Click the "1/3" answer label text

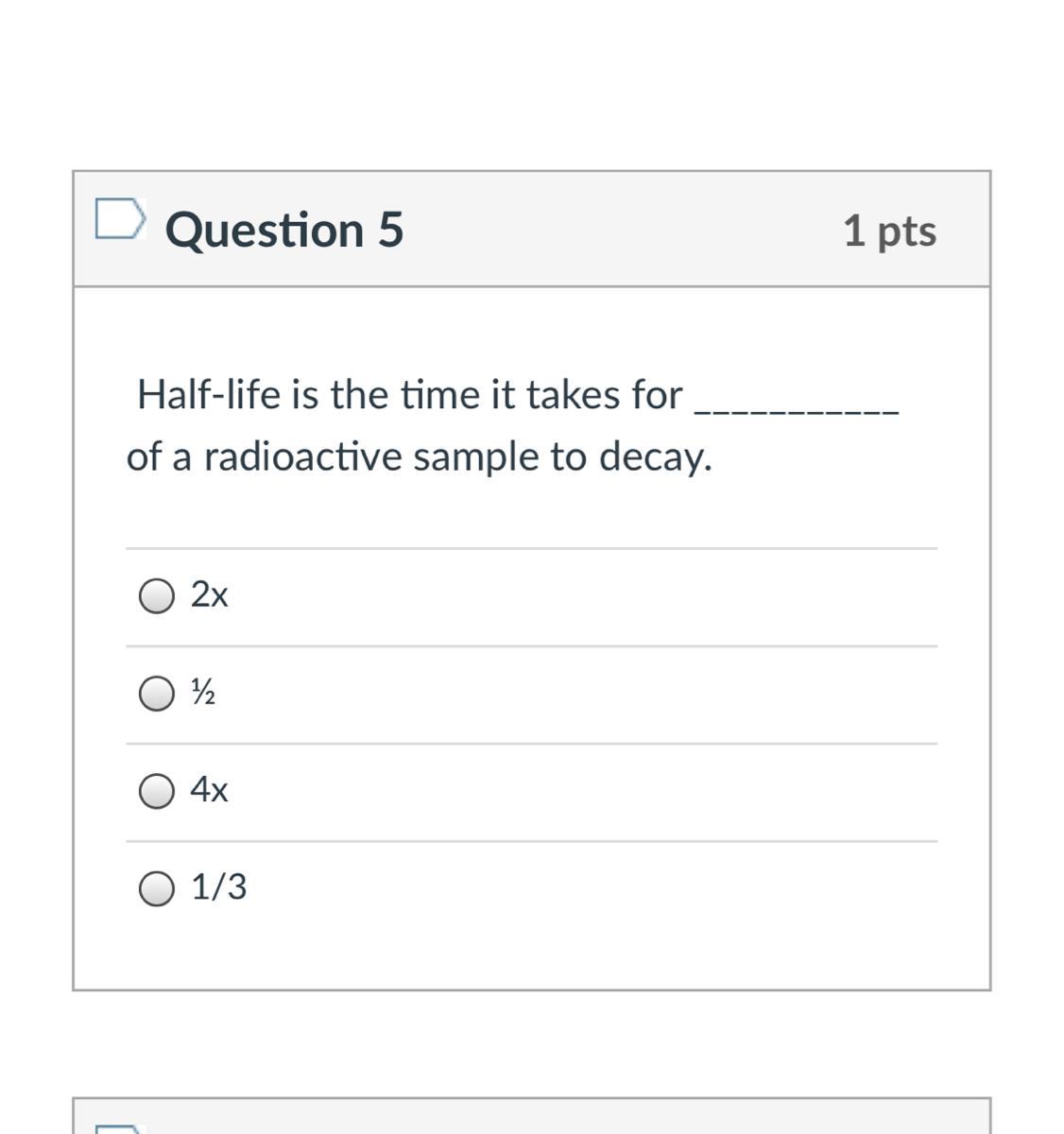pyautogui.click(x=218, y=887)
